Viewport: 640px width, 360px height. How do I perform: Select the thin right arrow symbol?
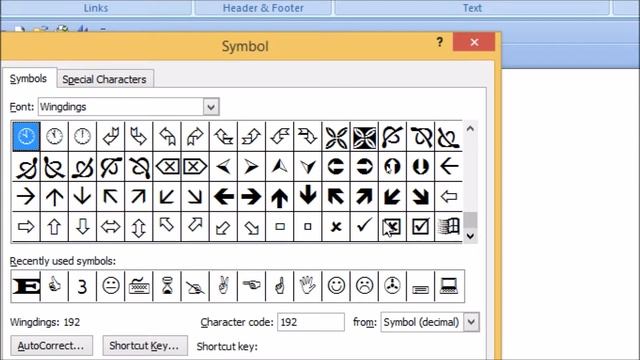pyautogui.click(x=26, y=197)
